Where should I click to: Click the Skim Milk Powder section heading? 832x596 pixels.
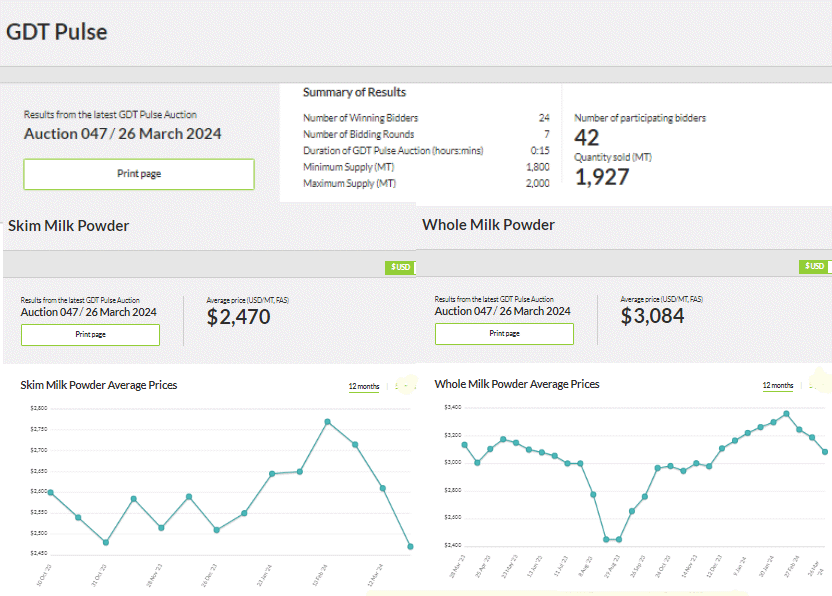tap(68, 226)
